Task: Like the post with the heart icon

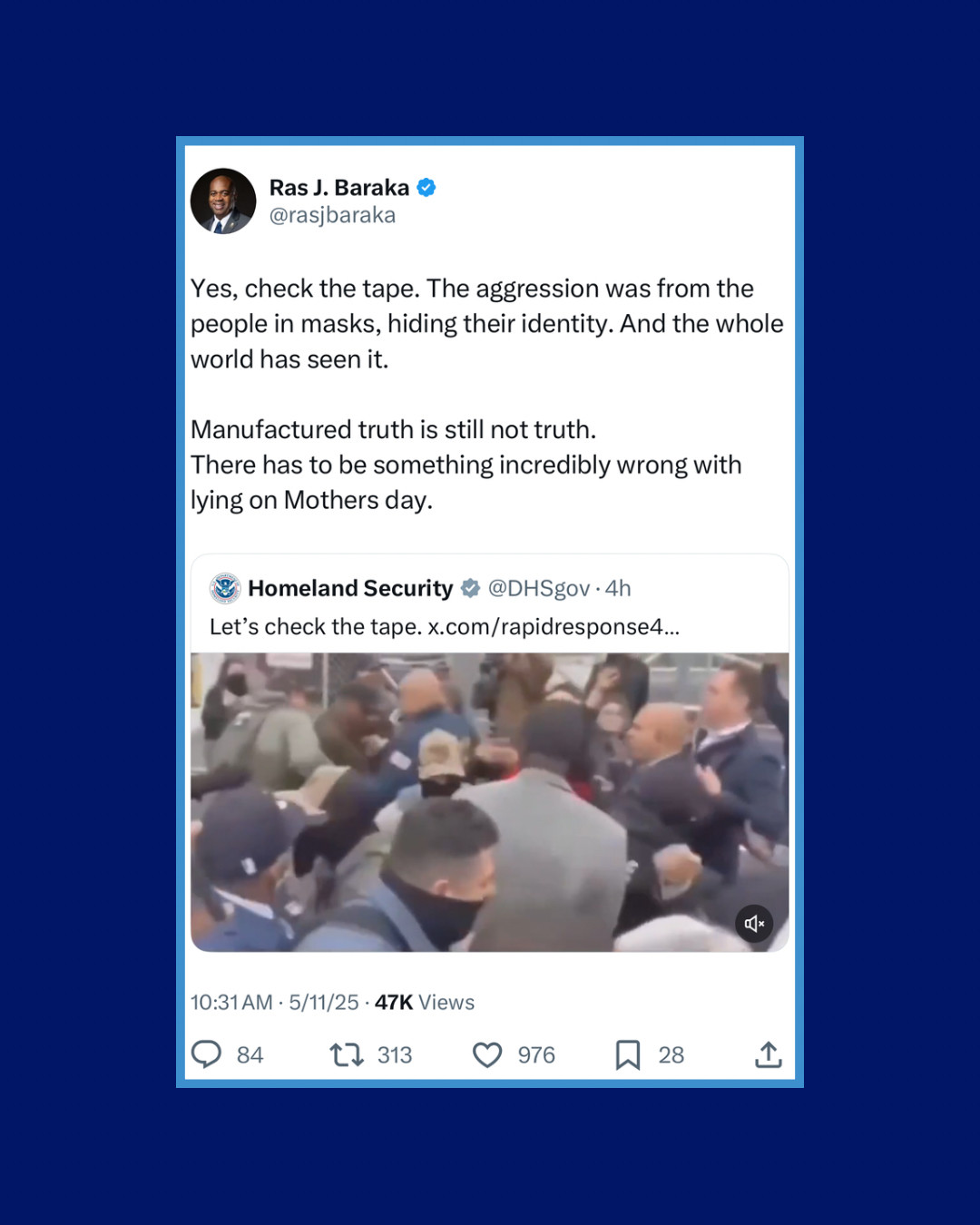Action: click(487, 1054)
